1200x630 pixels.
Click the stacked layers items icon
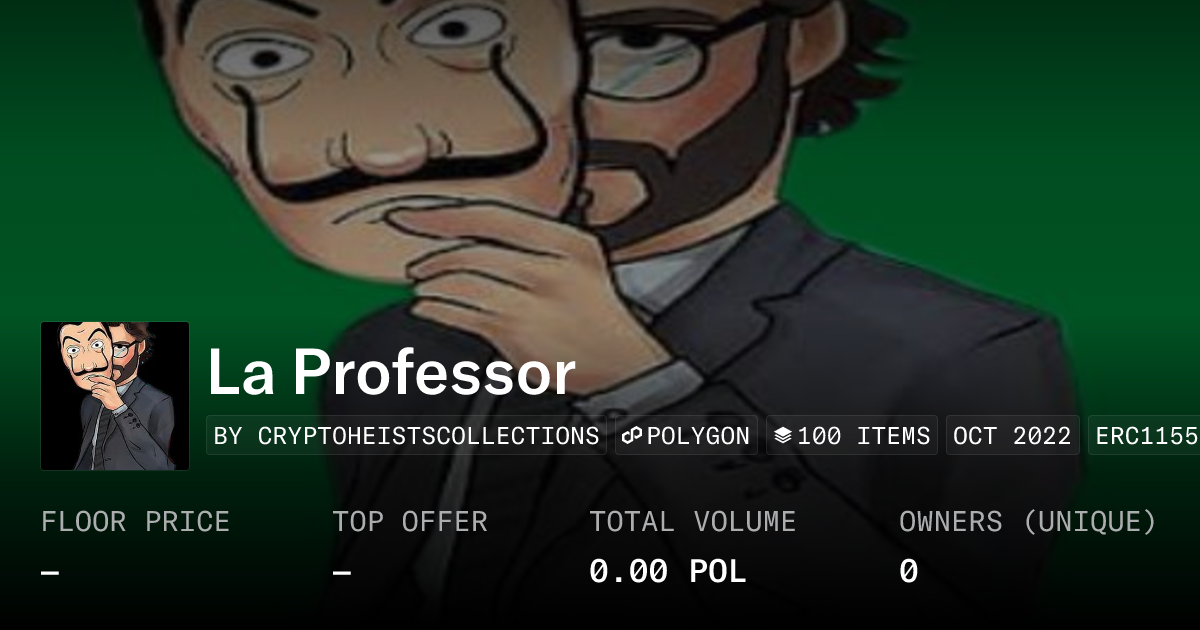point(783,436)
